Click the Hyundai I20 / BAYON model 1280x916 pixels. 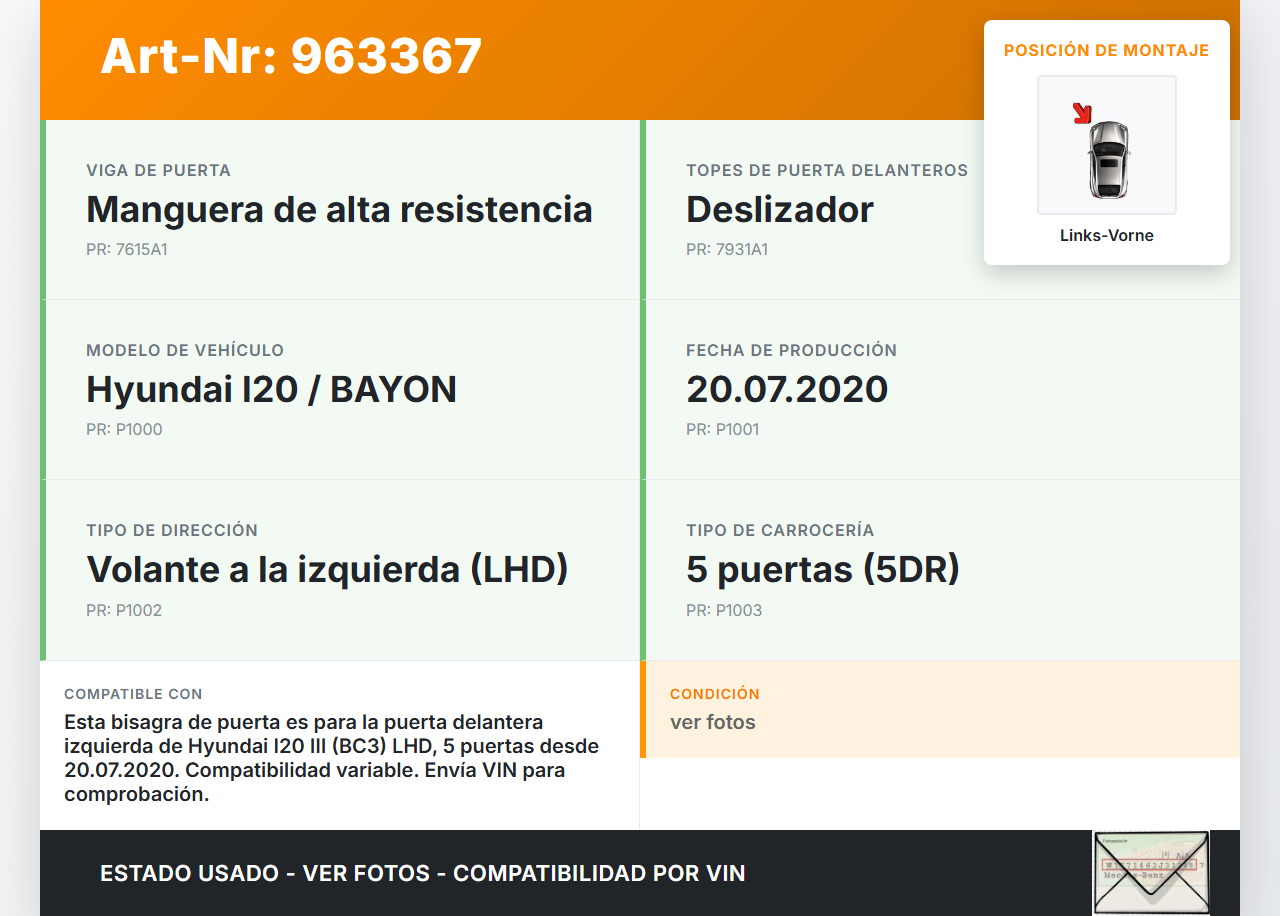pos(271,390)
